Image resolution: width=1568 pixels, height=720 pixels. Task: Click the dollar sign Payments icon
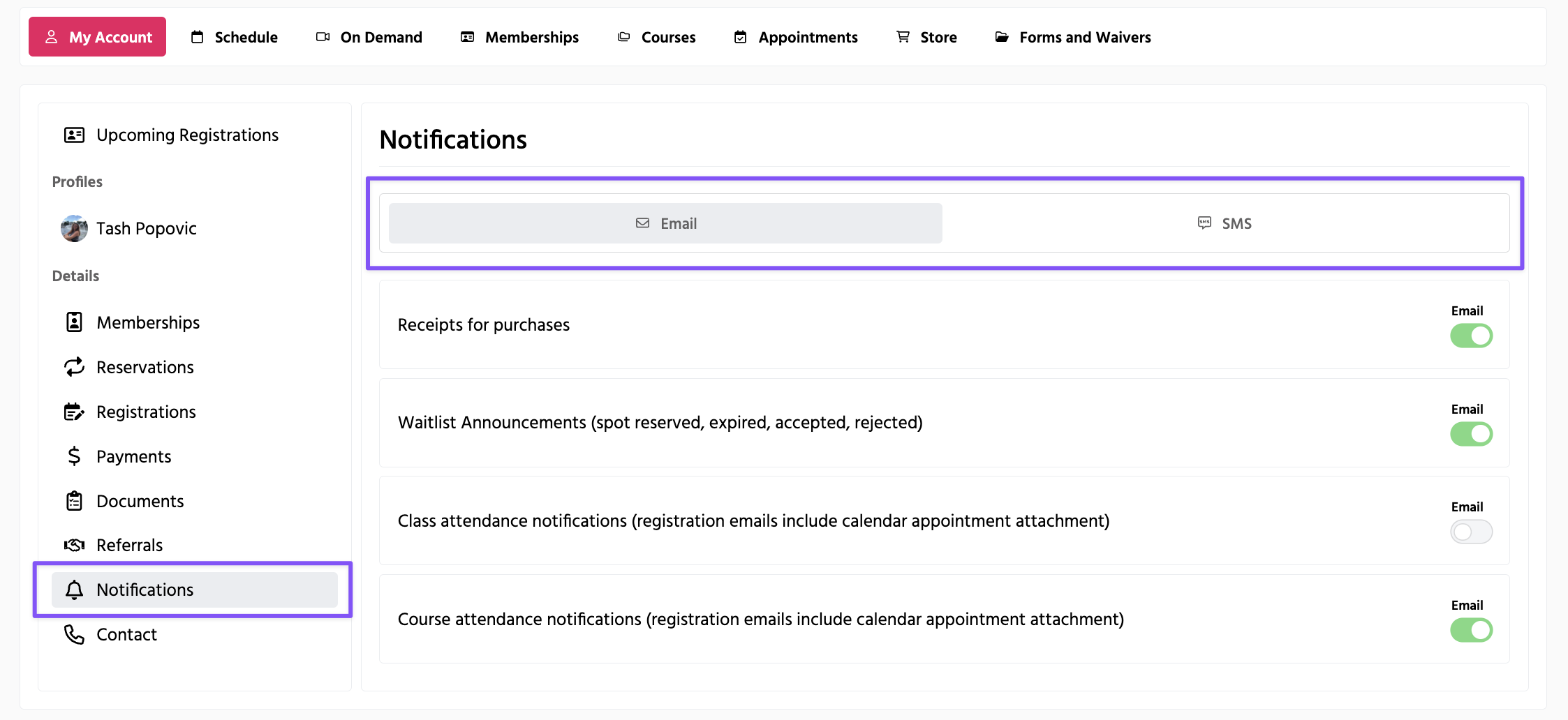74,456
